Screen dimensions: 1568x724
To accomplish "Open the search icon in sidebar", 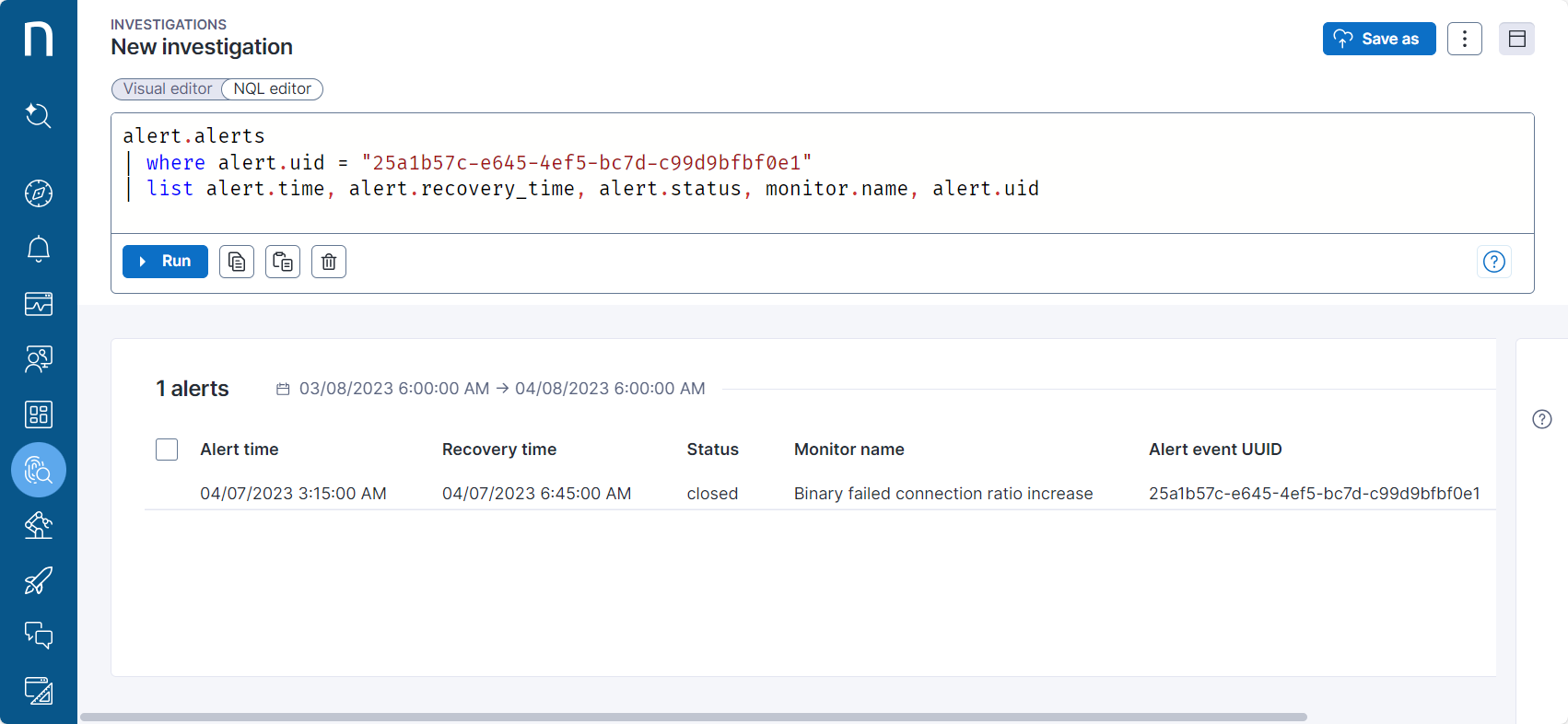I will (38, 115).
